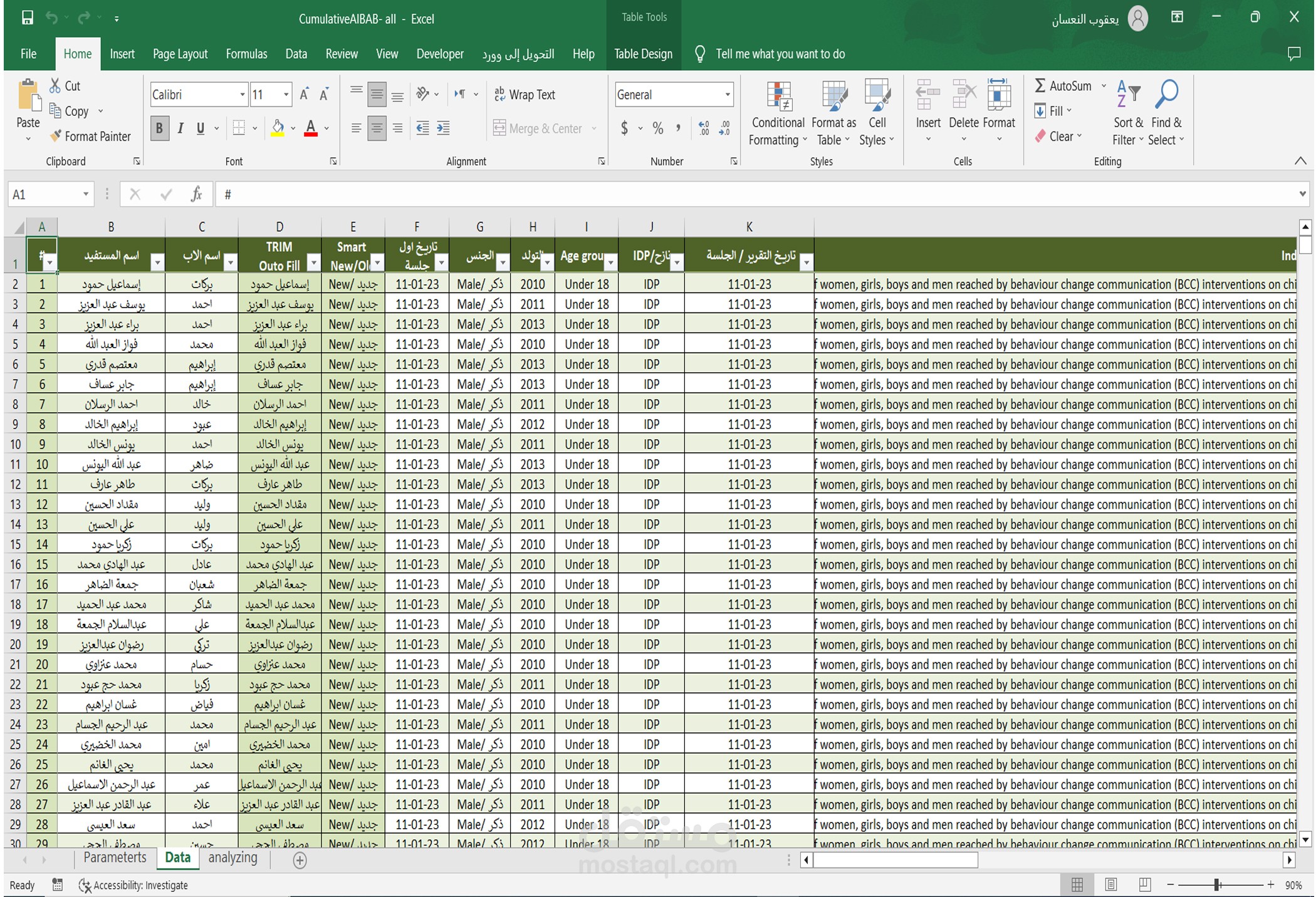
Task: Open the General number format dropdown
Action: [x=727, y=95]
